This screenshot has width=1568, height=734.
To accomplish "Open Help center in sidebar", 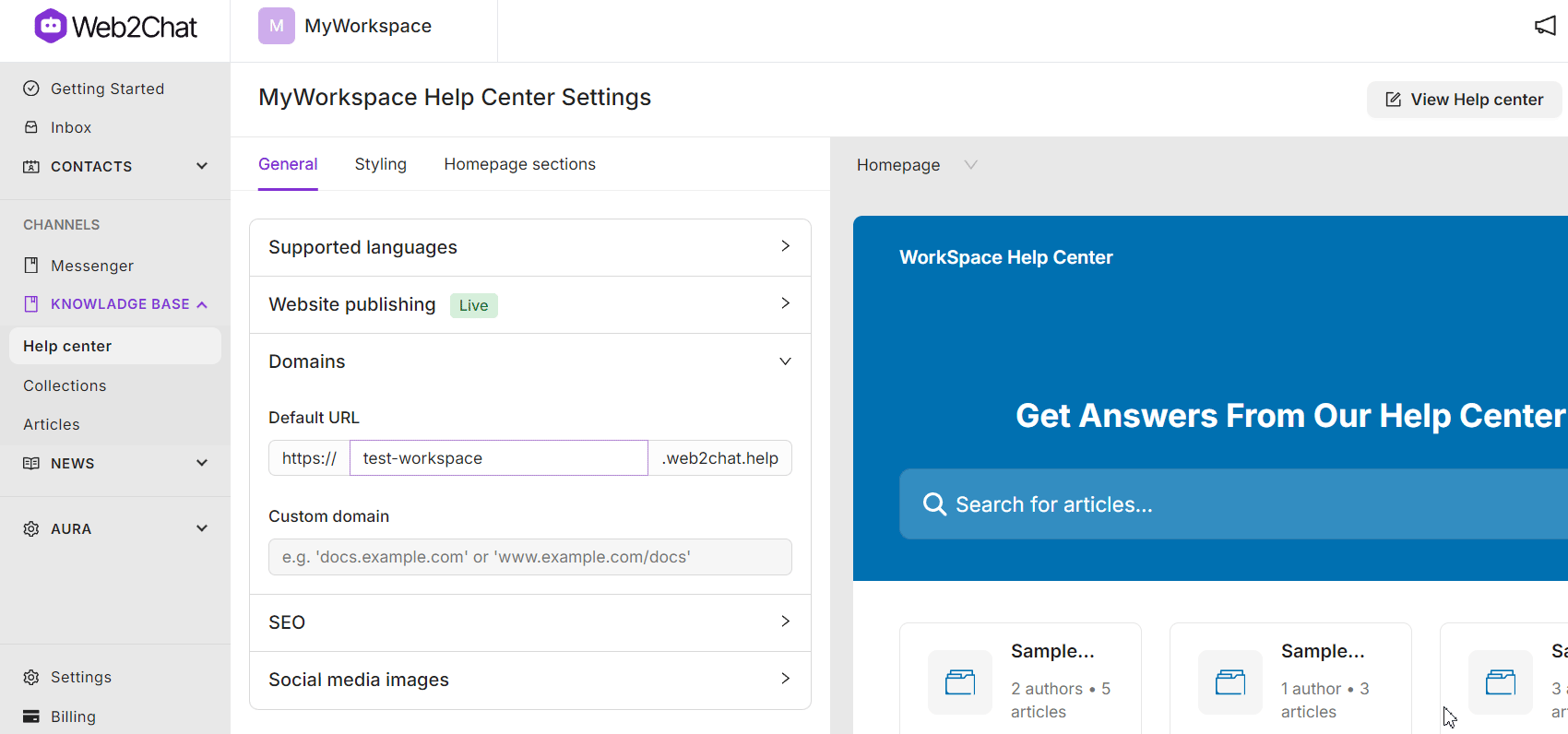I will [115, 346].
